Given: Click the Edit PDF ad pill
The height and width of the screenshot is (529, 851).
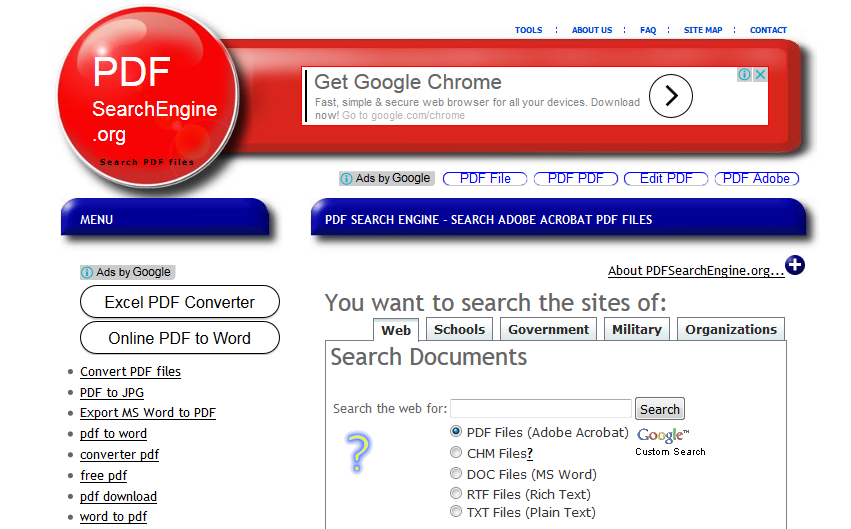Looking at the screenshot, I should [x=666, y=179].
